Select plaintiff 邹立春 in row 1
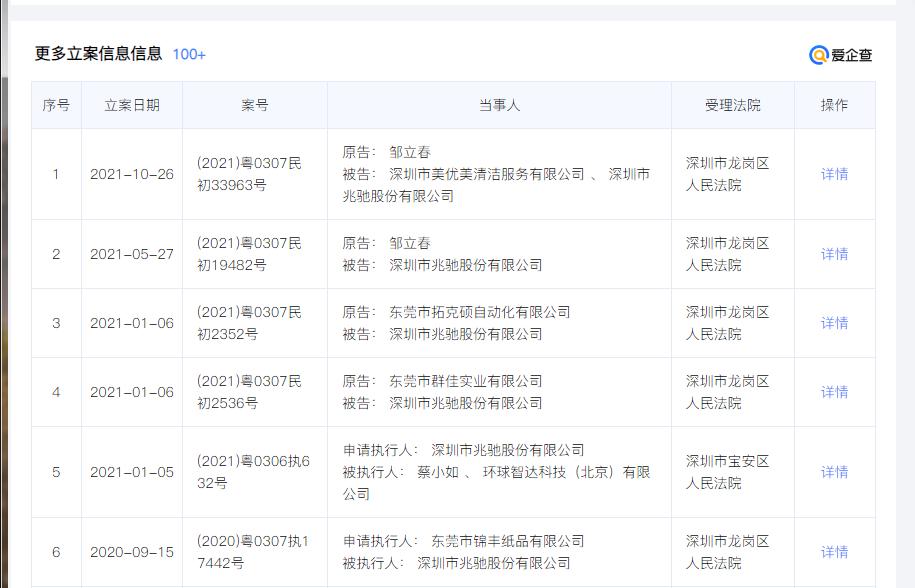The height and width of the screenshot is (588, 915). [409, 152]
